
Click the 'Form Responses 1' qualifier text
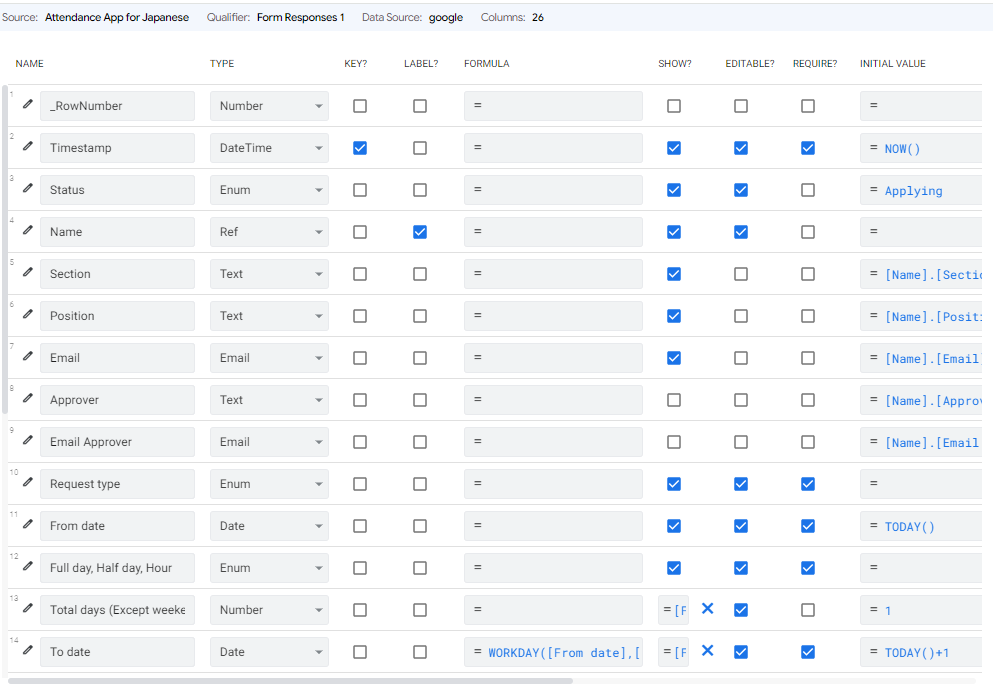(300, 17)
